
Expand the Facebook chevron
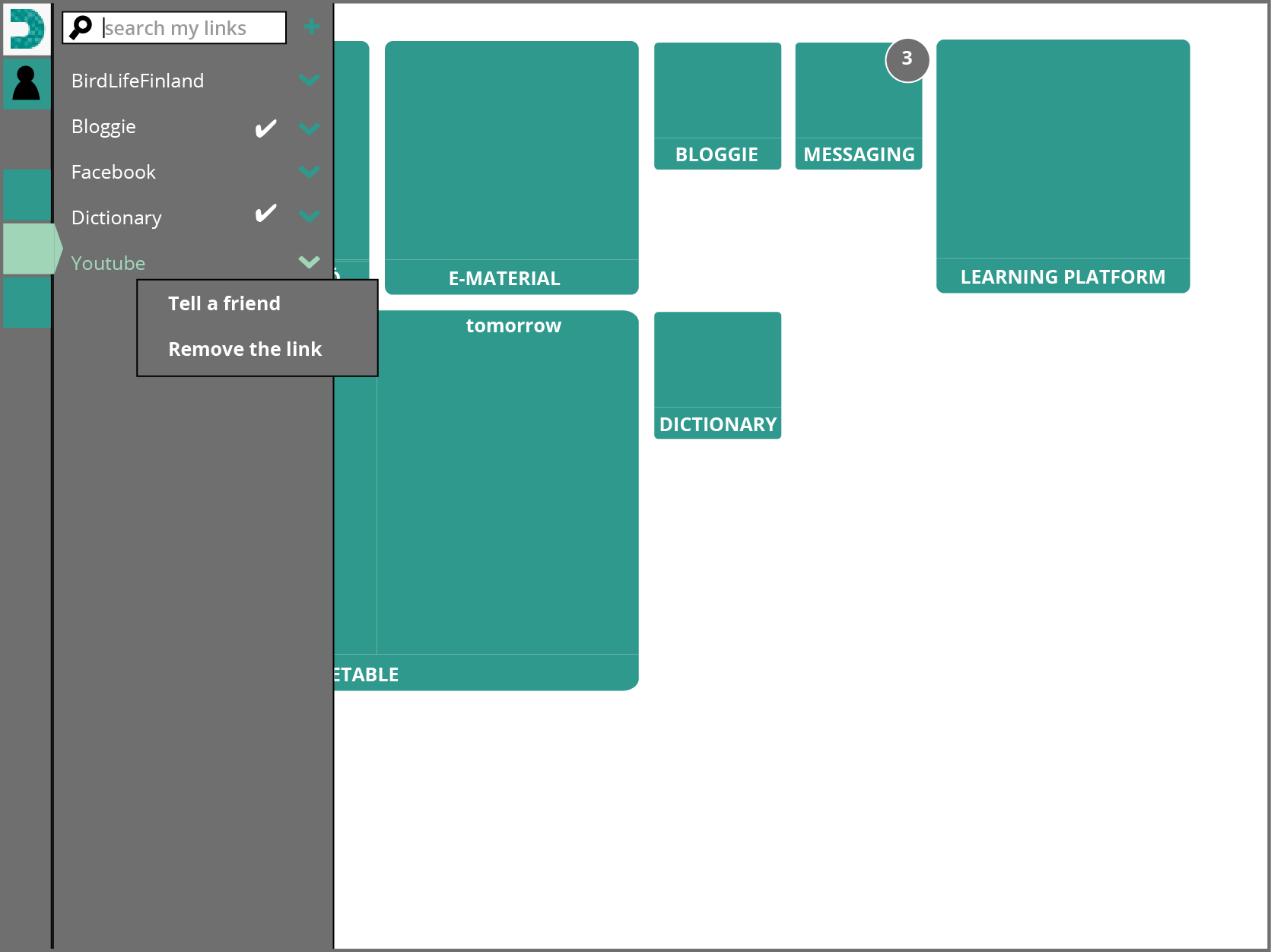pos(309,172)
